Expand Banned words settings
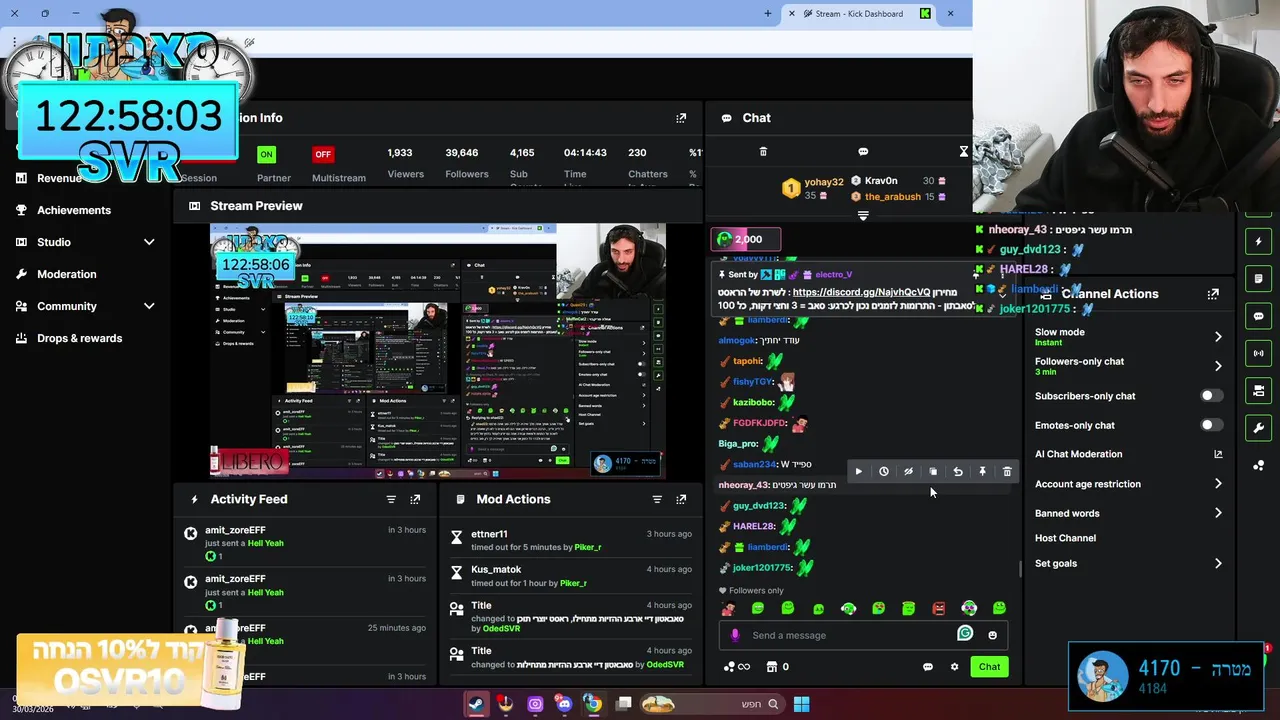Image resolution: width=1280 pixels, height=720 pixels. coord(1218,513)
